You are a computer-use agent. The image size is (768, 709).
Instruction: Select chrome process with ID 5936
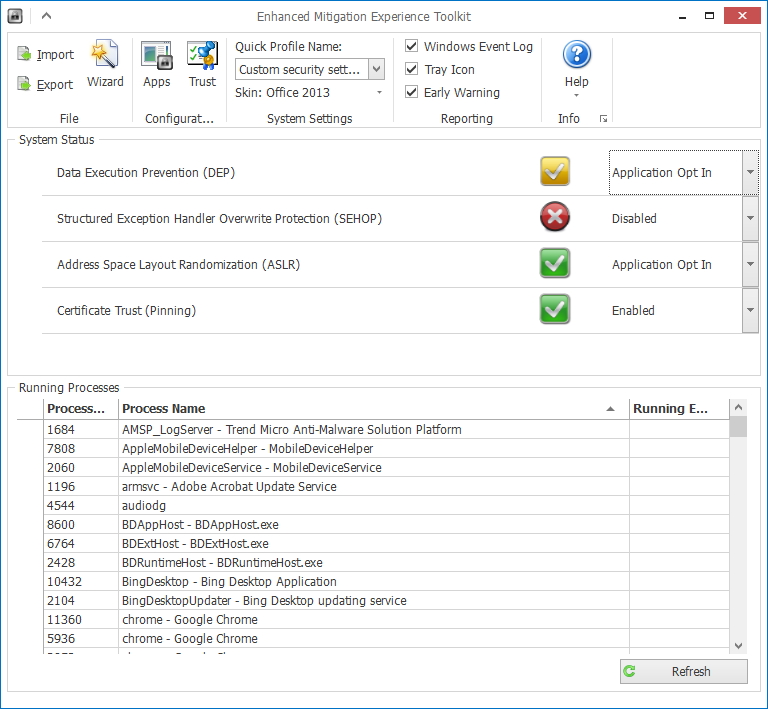pos(386,638)
